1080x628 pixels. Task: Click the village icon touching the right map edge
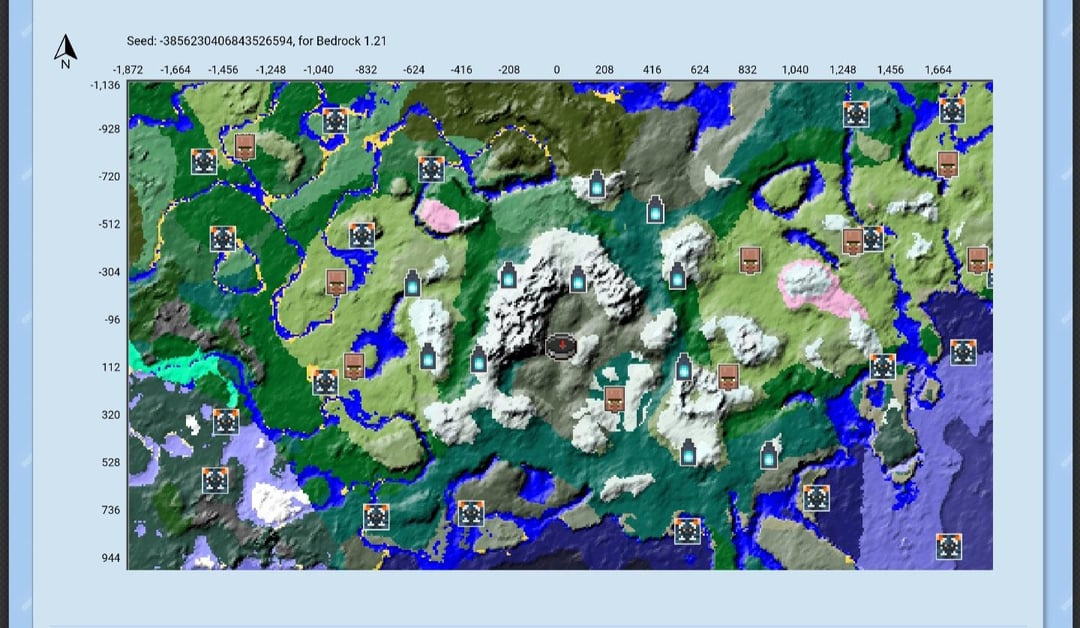977,260
